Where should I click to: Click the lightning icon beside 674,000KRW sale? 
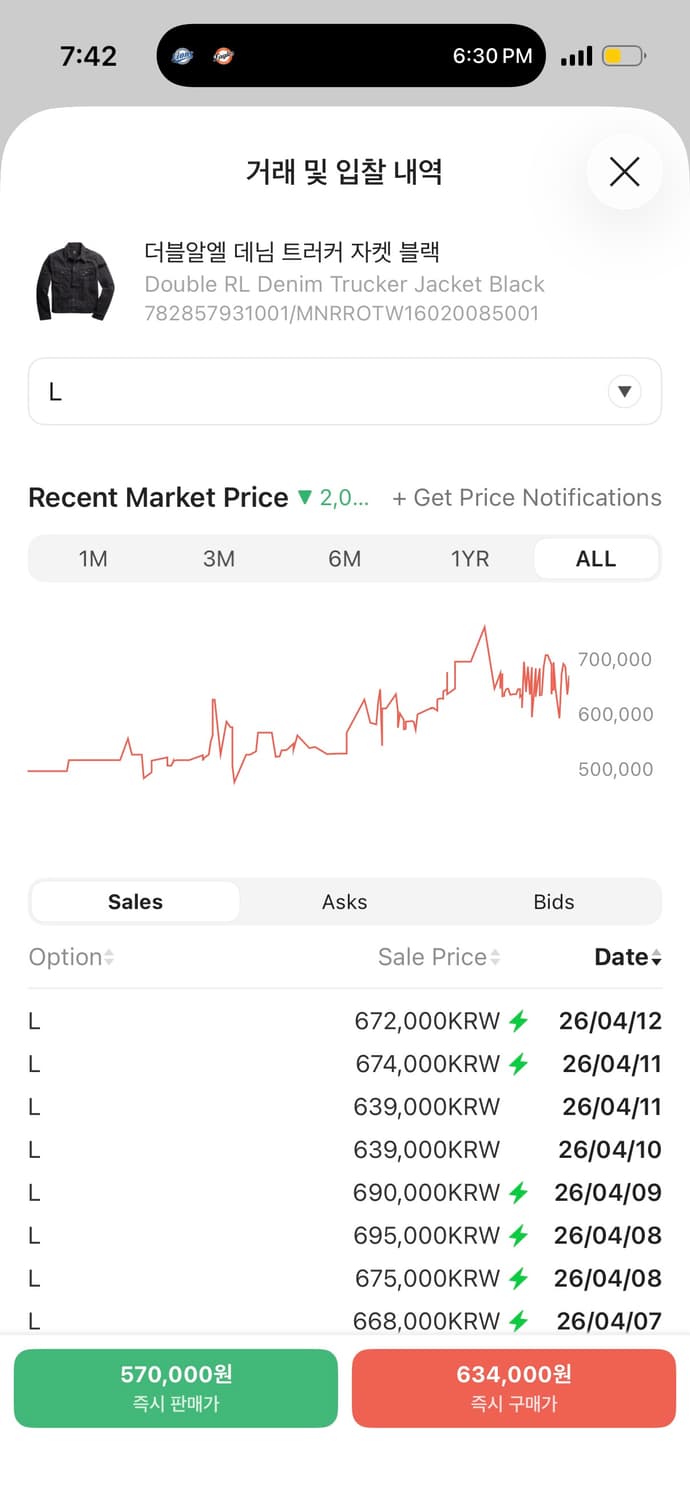point(519,1064)
